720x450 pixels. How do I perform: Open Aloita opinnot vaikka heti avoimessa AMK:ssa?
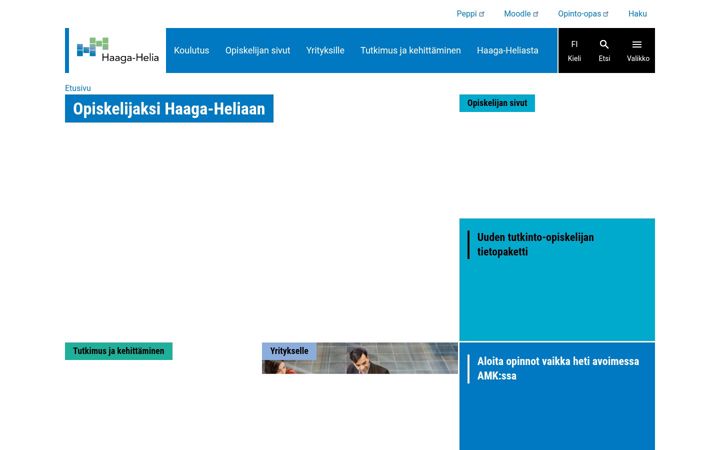557,396
